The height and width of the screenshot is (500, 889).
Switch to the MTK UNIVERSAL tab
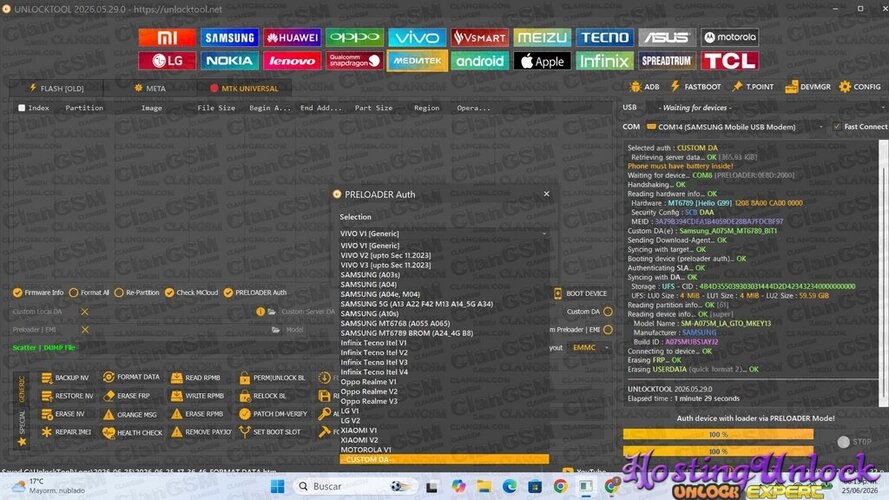244,88
